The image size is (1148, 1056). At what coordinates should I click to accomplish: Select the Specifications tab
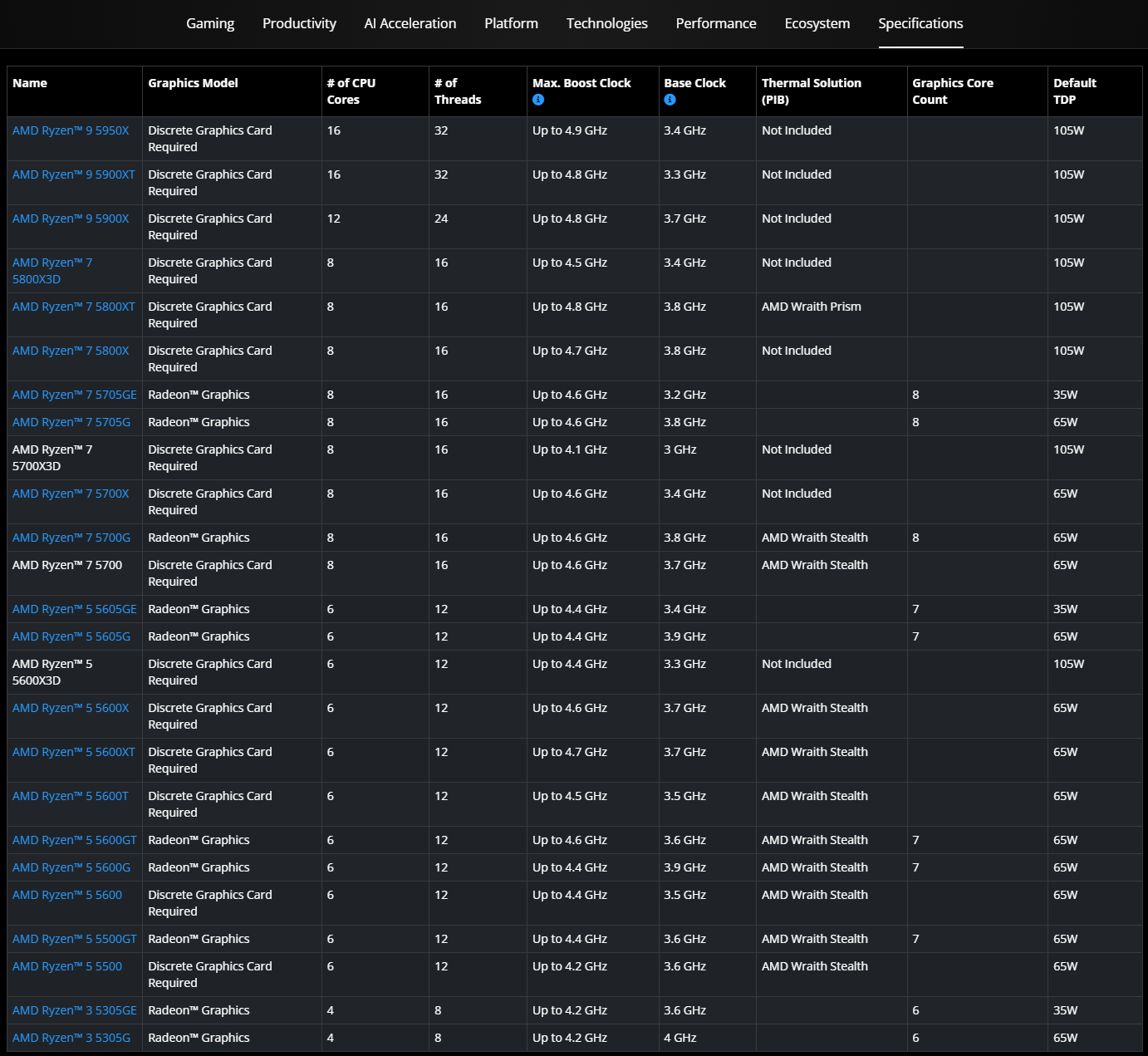(x=920, y=23)
